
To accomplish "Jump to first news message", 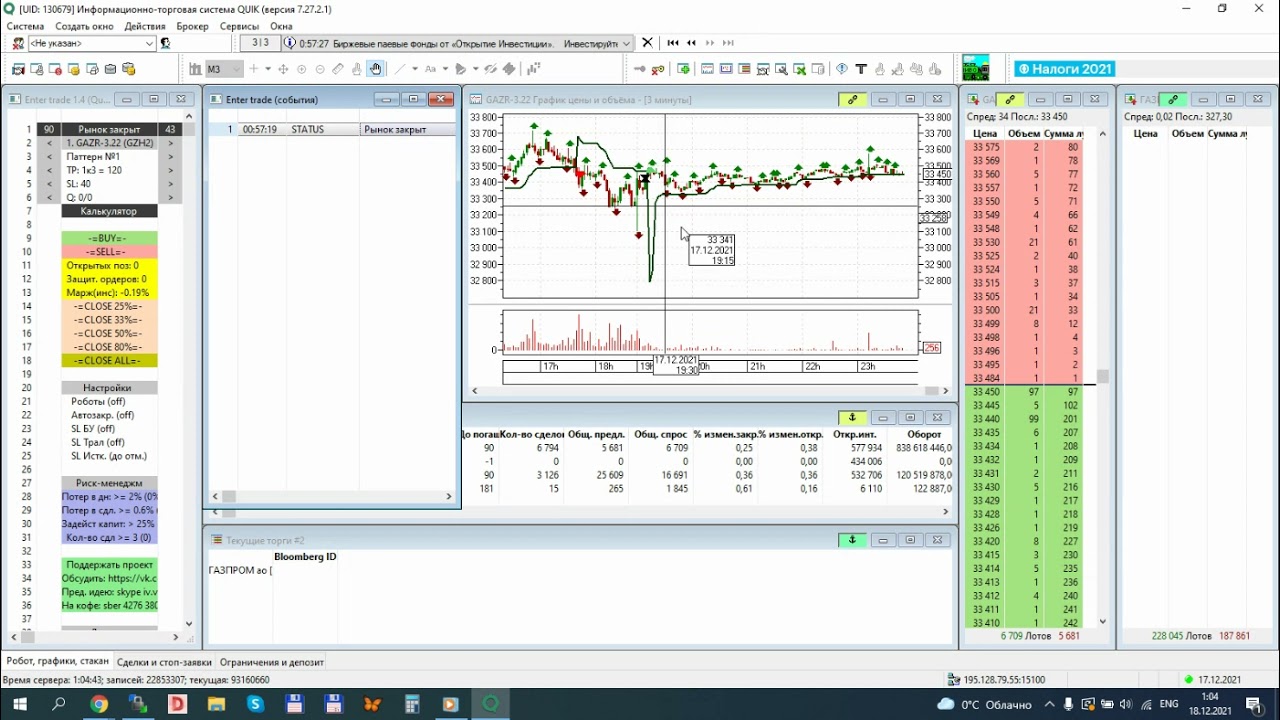I will [x=673, y=43].
